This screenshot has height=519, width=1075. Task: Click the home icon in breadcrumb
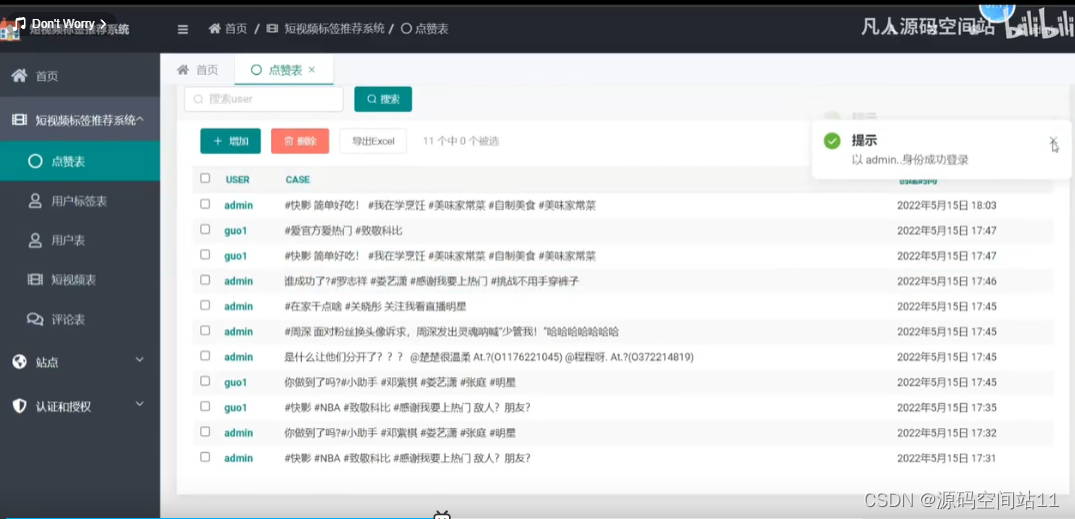(215, 28)
